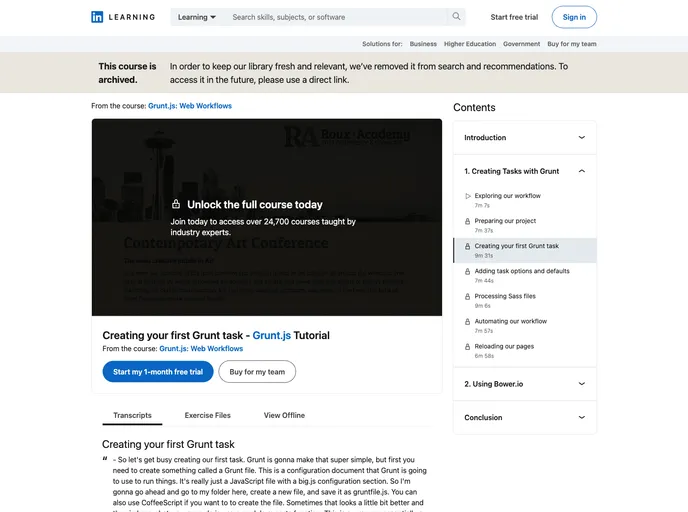Click the search skills input field
This screenshot has width=688, height=512.
coord(338,17)
